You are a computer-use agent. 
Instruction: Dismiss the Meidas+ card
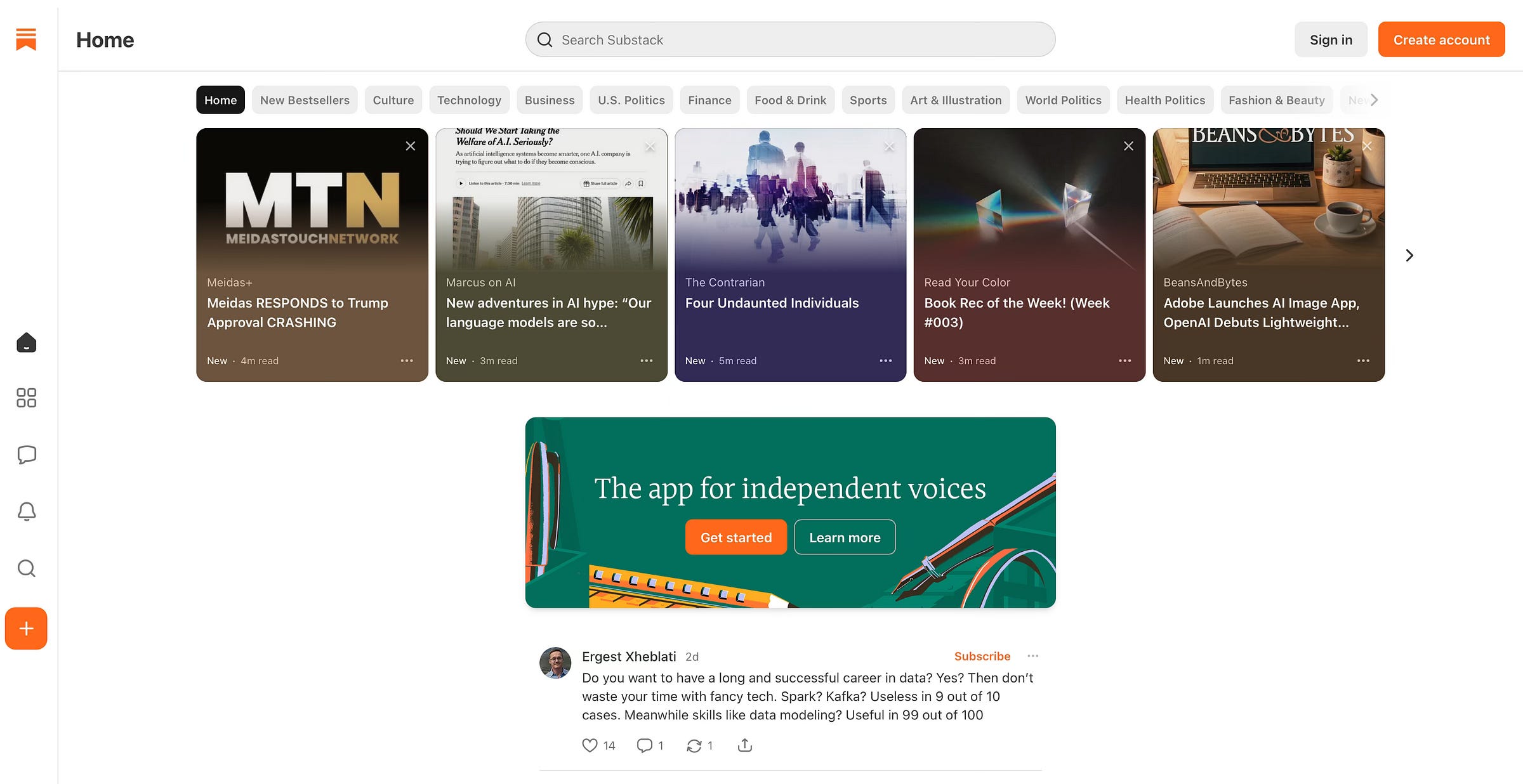click(x=411, y=146)
